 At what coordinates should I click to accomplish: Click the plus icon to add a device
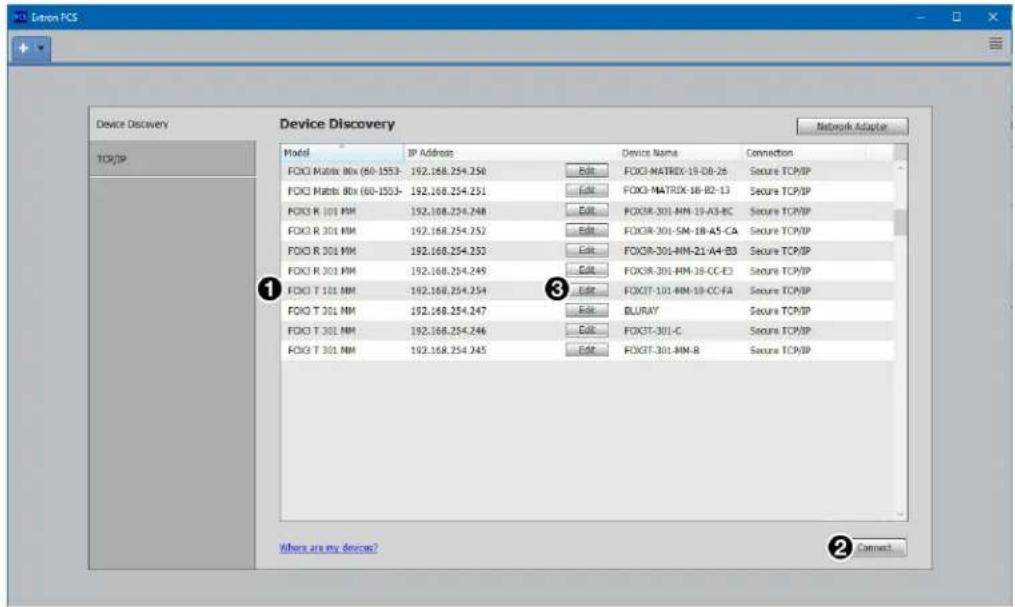(x=23, y=48)
